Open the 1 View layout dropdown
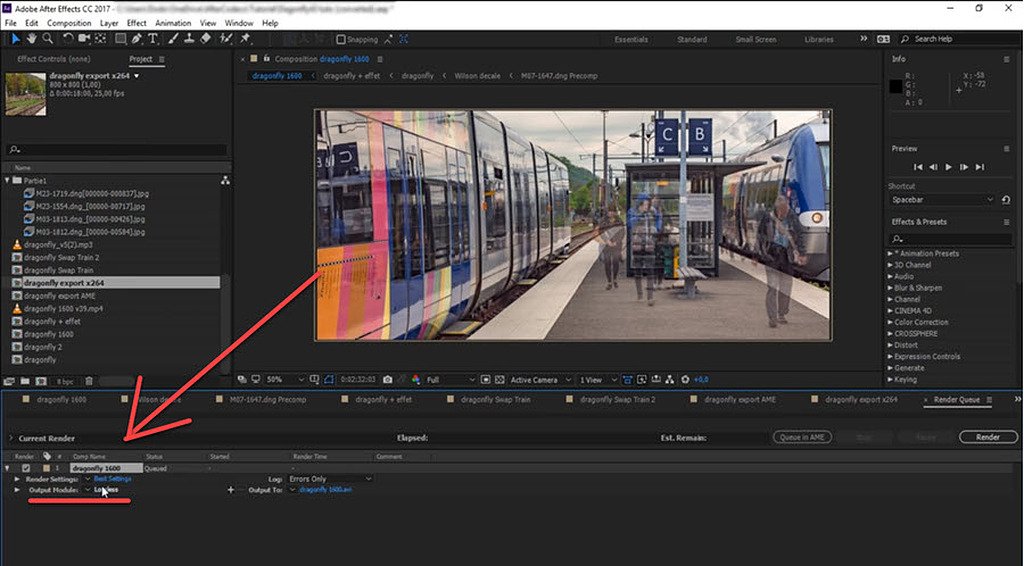This screenshot has height=566, width=1024. pyautogui.click(x=598, y=379)
